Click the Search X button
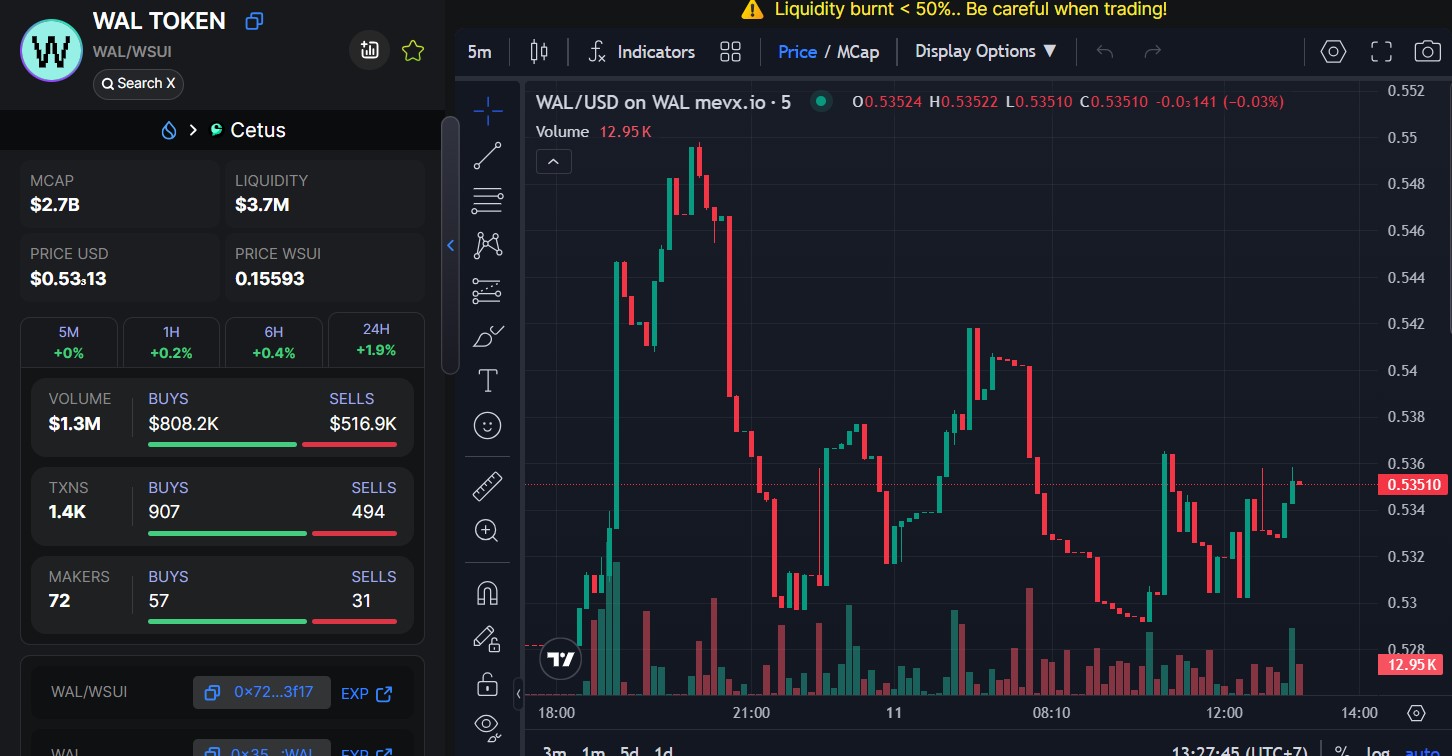The height and width of the screenshot is (756, 1452). click(x=138, y=84)
